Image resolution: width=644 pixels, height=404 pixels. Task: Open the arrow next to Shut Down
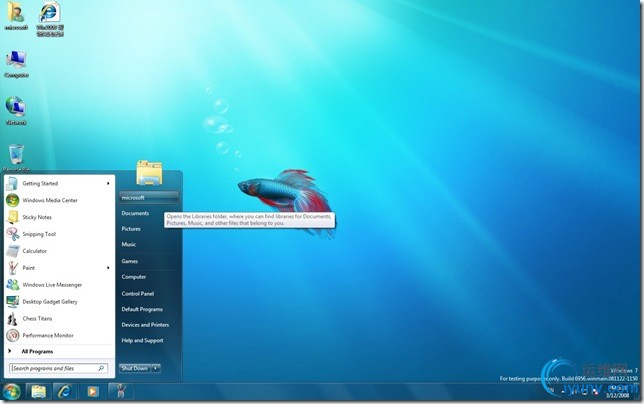click(x=156, y=368)
